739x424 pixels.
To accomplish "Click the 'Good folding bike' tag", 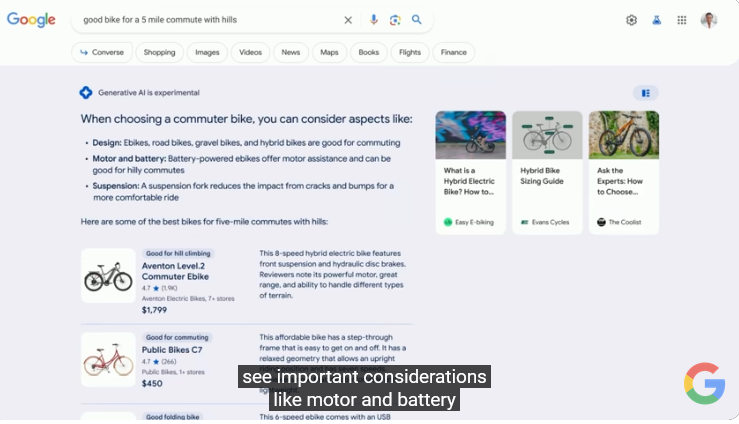I will pyautogui.click(x=172, y=416).
